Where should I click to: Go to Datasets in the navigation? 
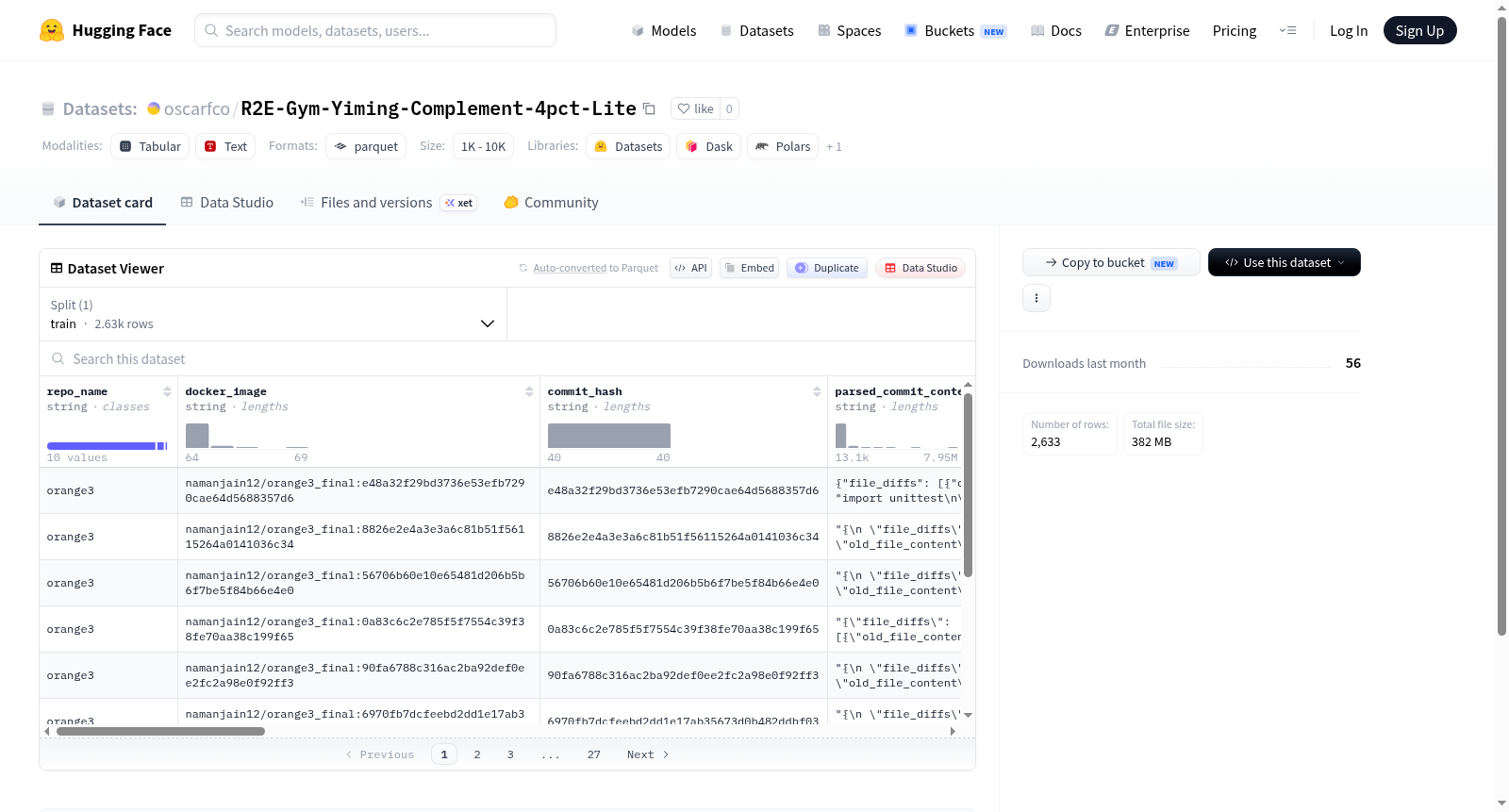click(756, 30)
